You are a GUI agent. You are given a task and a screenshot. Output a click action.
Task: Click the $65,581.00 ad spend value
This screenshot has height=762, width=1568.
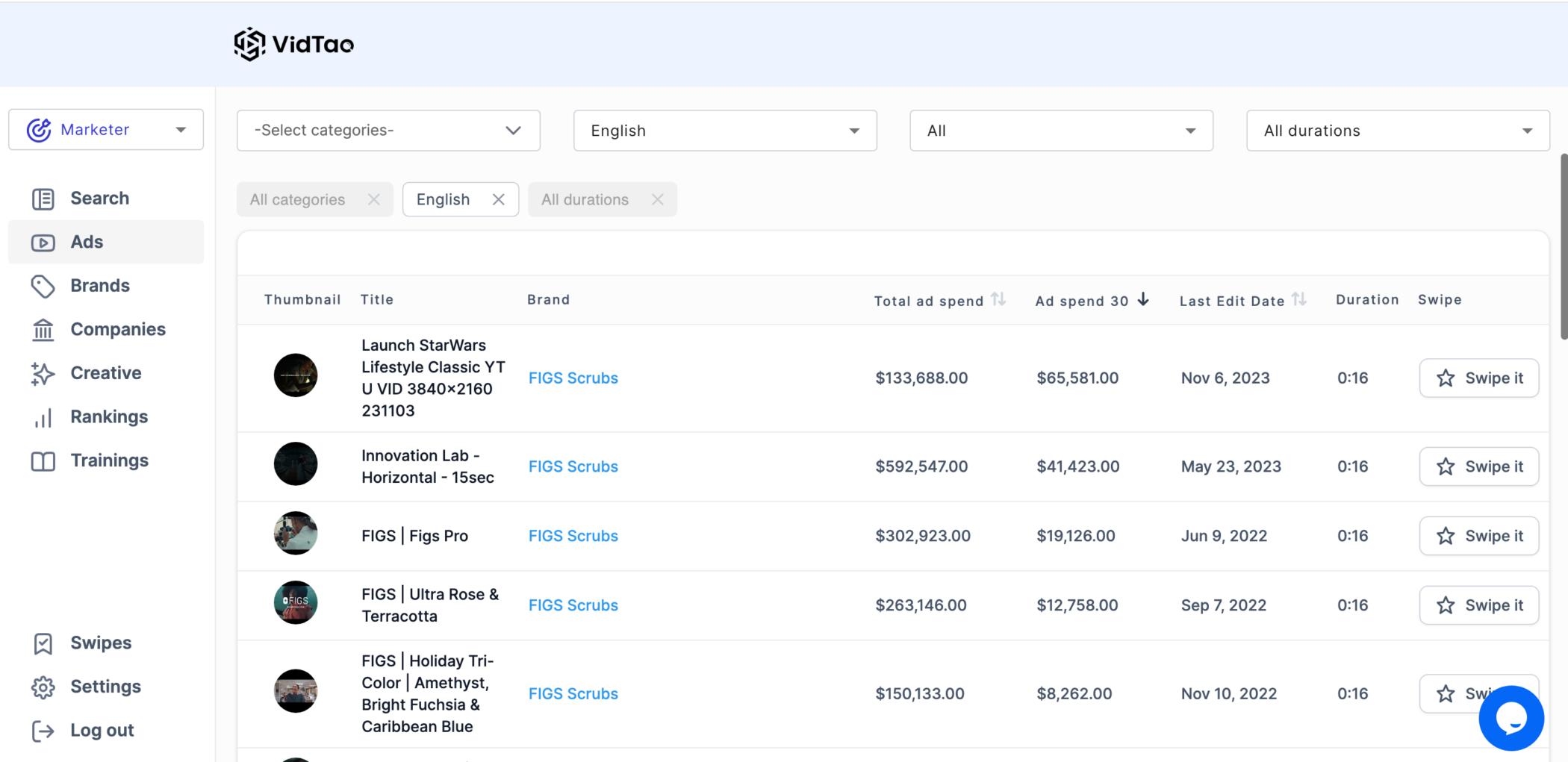point(1077,378)
